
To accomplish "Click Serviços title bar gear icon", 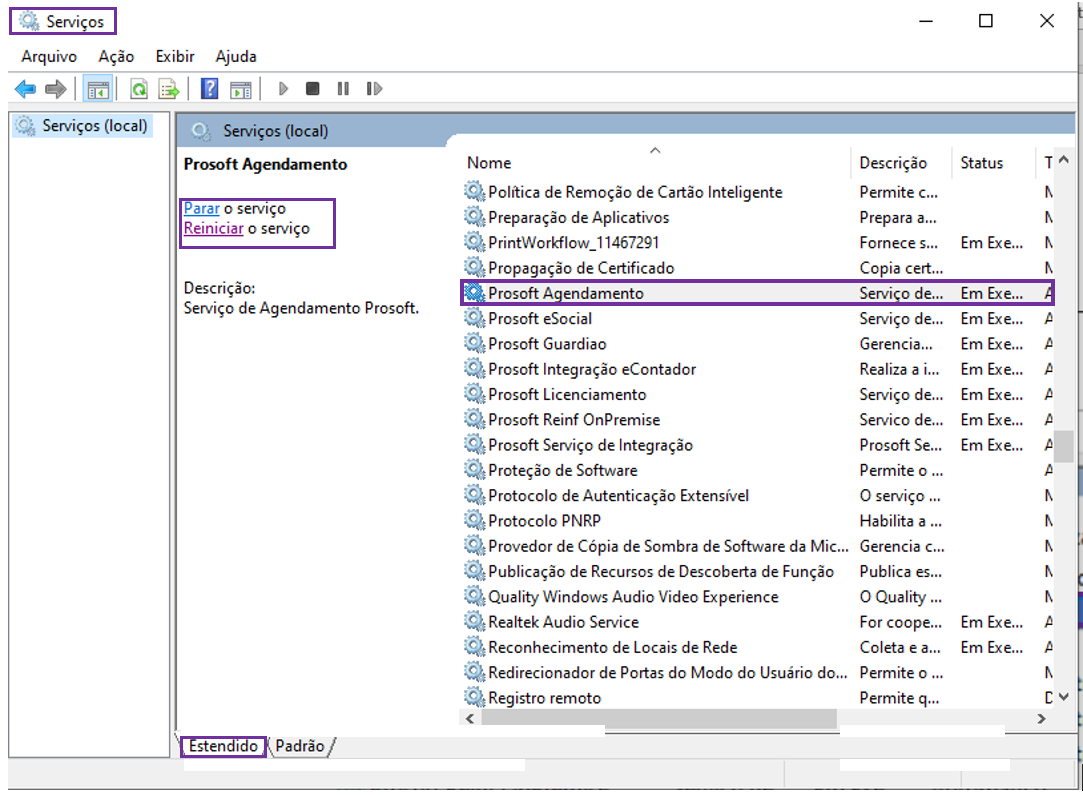I will [x=29, y=21].
